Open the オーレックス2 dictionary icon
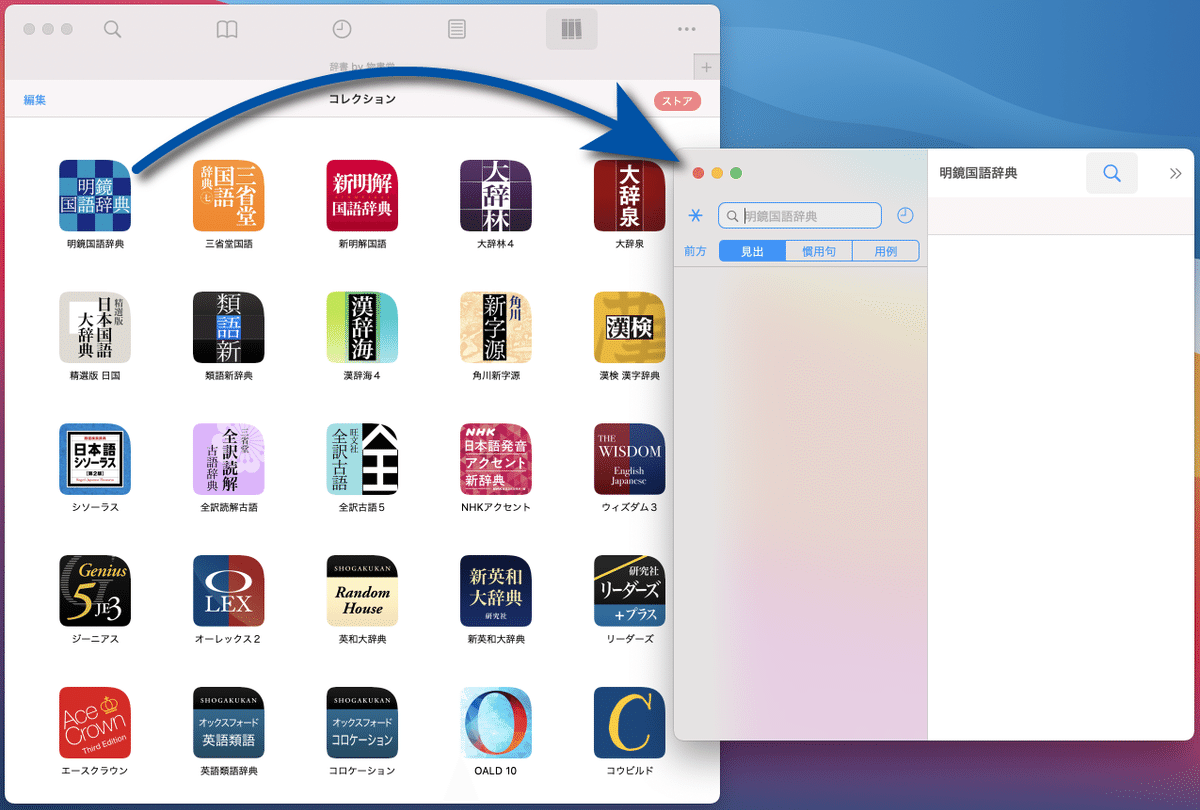1200x810 pixels. pos(228,591)
